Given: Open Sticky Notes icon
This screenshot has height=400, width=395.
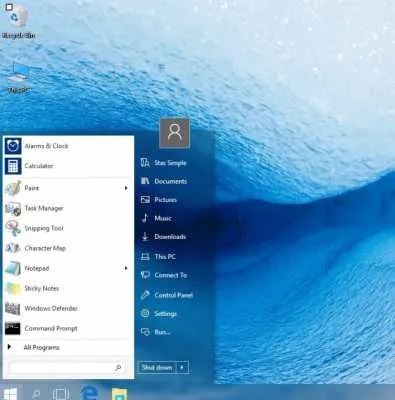Looking at the screenshot, I should [13, 288].
